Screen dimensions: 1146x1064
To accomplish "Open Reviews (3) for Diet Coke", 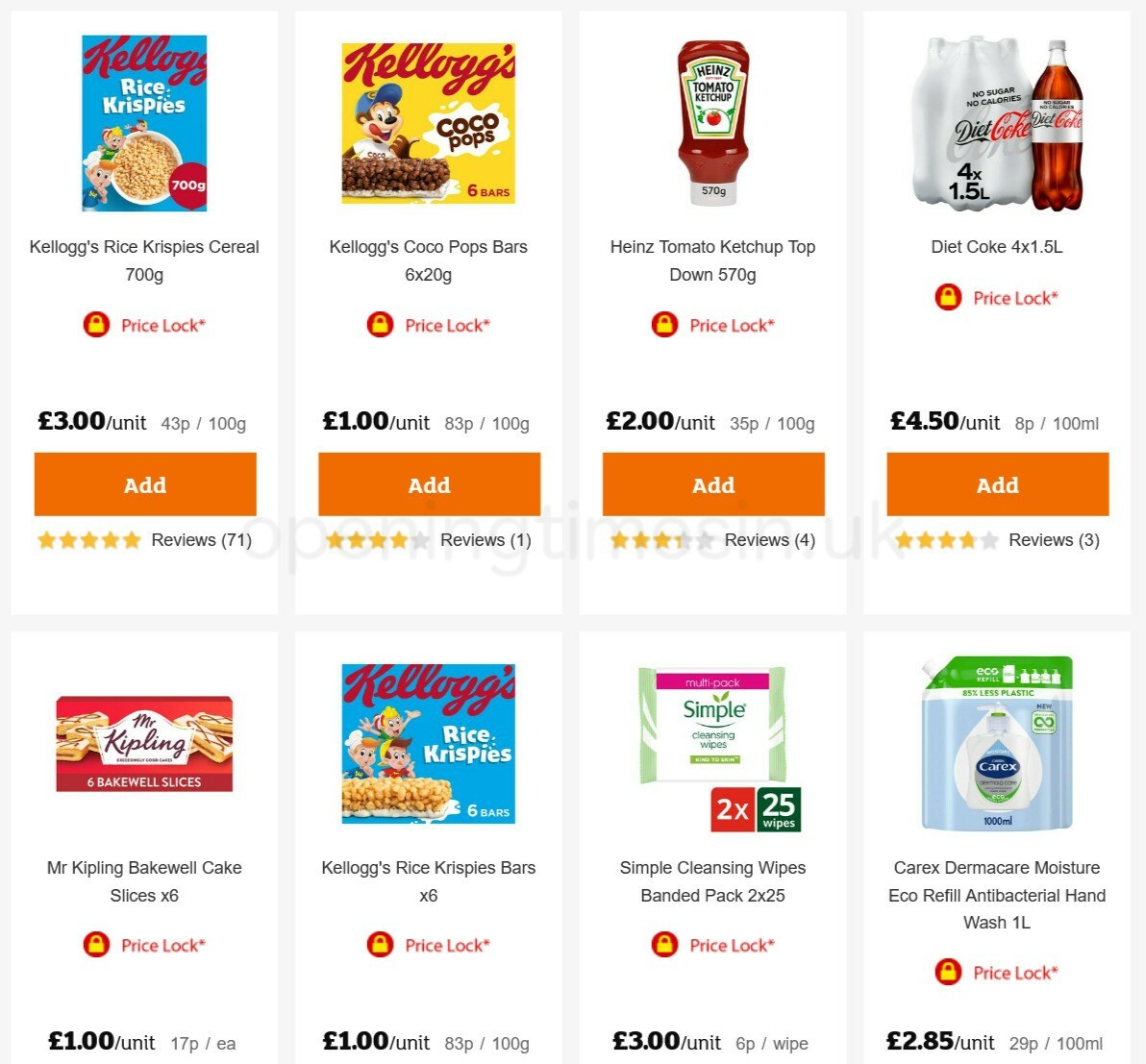I will coord(1053,540).
